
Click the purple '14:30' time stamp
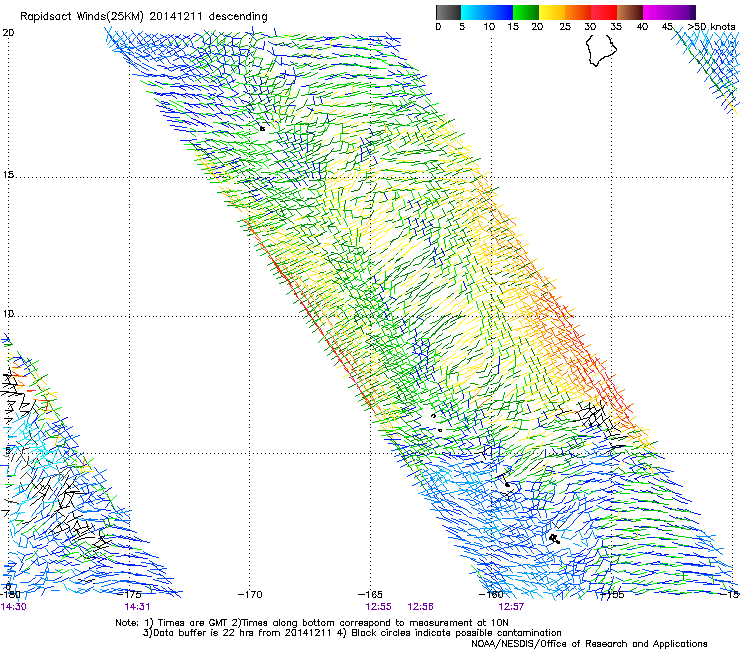13,607
